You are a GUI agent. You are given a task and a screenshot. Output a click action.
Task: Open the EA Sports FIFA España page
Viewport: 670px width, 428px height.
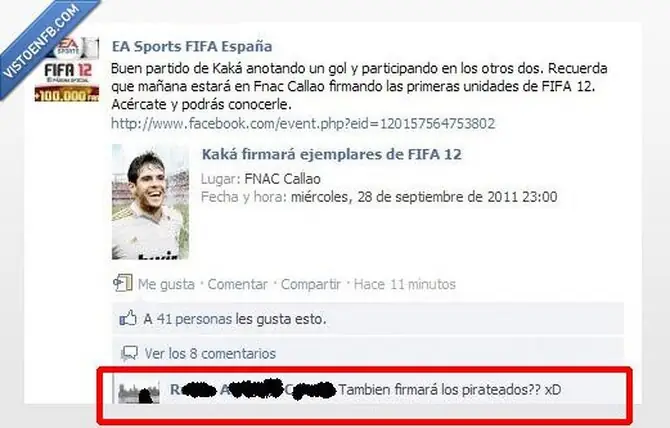tap(192, 46)
